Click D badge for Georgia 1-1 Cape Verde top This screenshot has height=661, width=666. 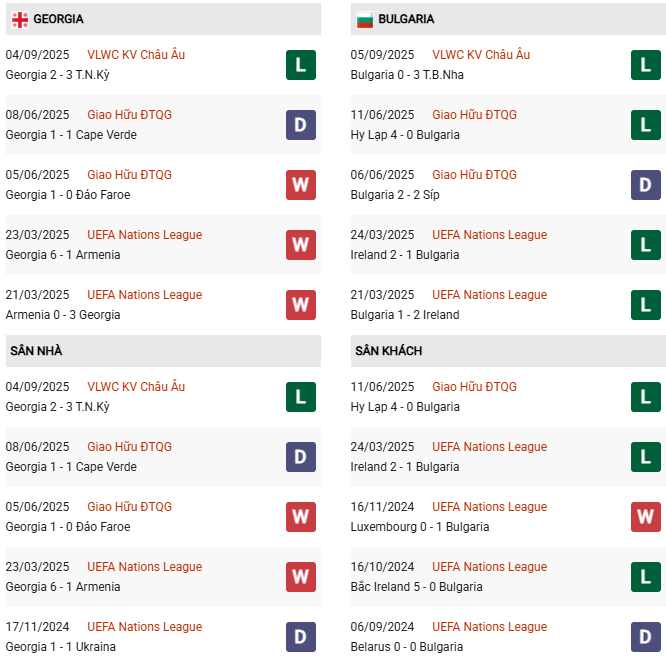coord(301,125)
